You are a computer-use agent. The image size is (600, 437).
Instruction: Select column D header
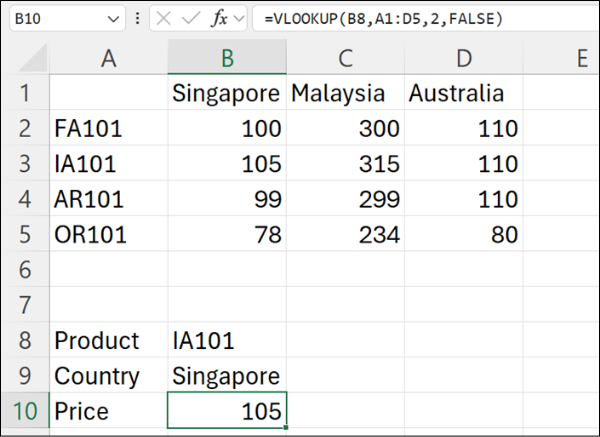(x=464, y=59)
